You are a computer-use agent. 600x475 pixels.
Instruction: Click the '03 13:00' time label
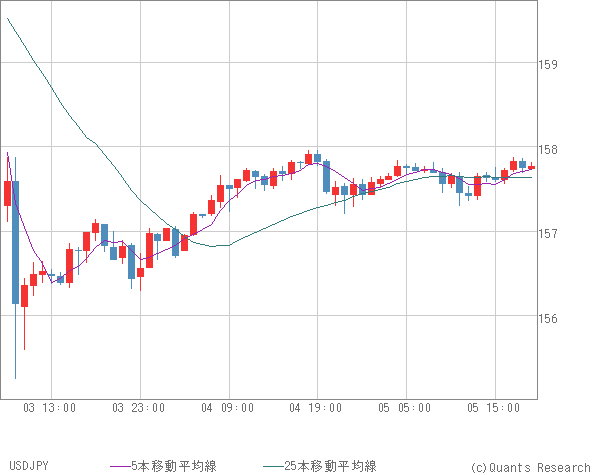click(x=49, y=408)
